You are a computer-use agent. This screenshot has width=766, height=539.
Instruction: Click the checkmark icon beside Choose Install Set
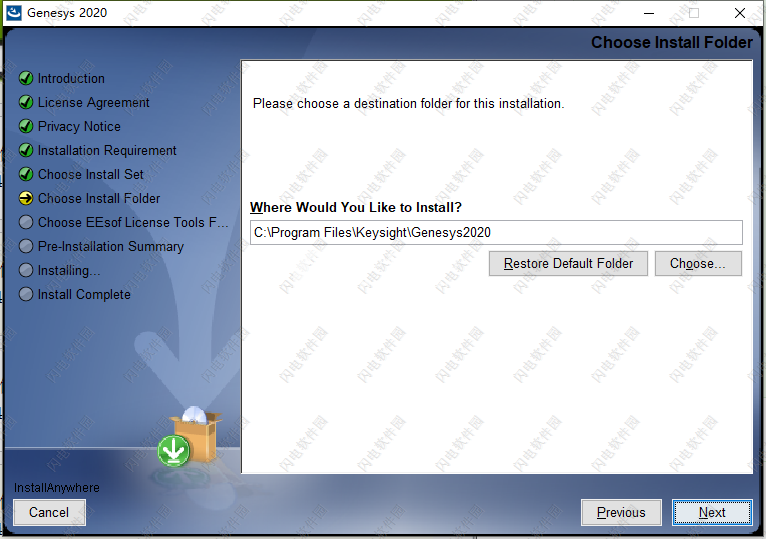pos(26,174)
